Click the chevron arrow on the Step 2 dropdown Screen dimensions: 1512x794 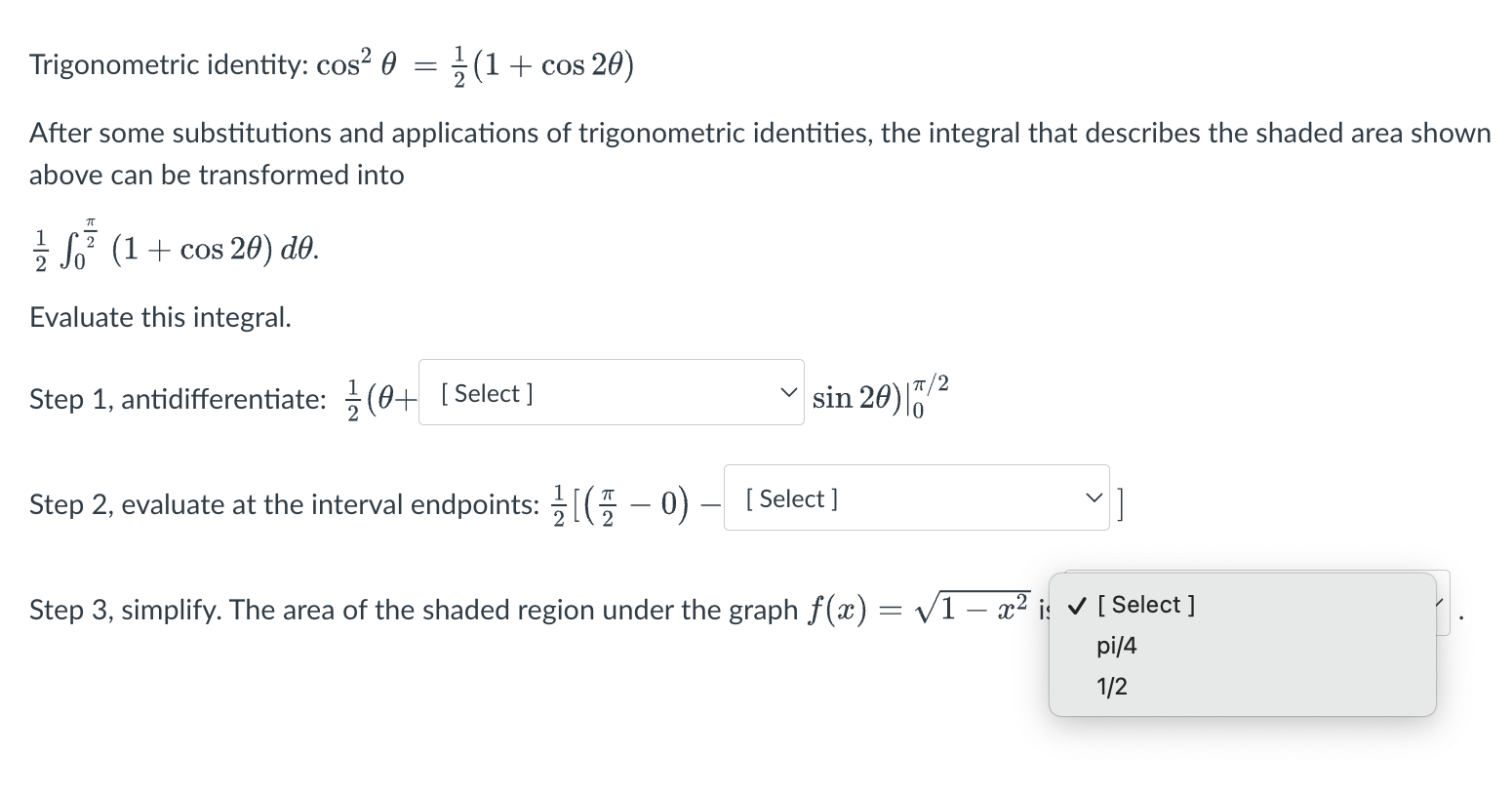tap(1093, 497)
